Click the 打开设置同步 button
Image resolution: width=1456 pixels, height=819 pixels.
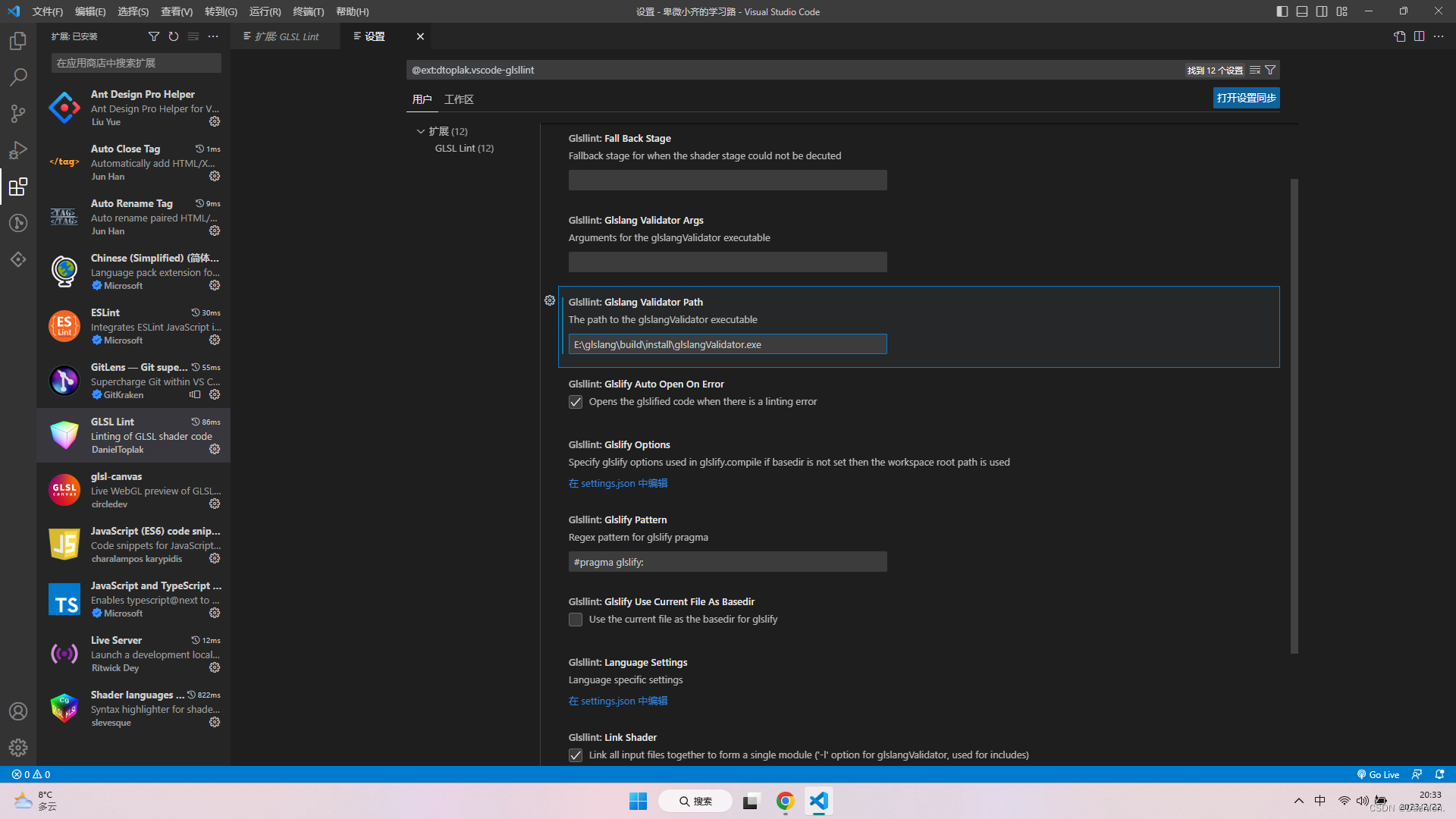click(1246, 98)
